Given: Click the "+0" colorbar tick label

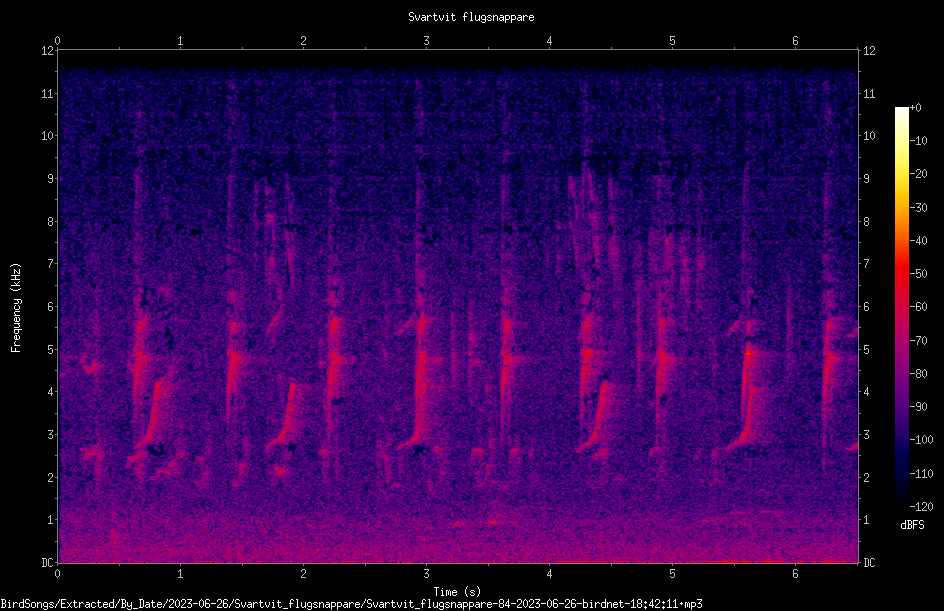Looking at the screenshot, I should click(x=916, y=108).
